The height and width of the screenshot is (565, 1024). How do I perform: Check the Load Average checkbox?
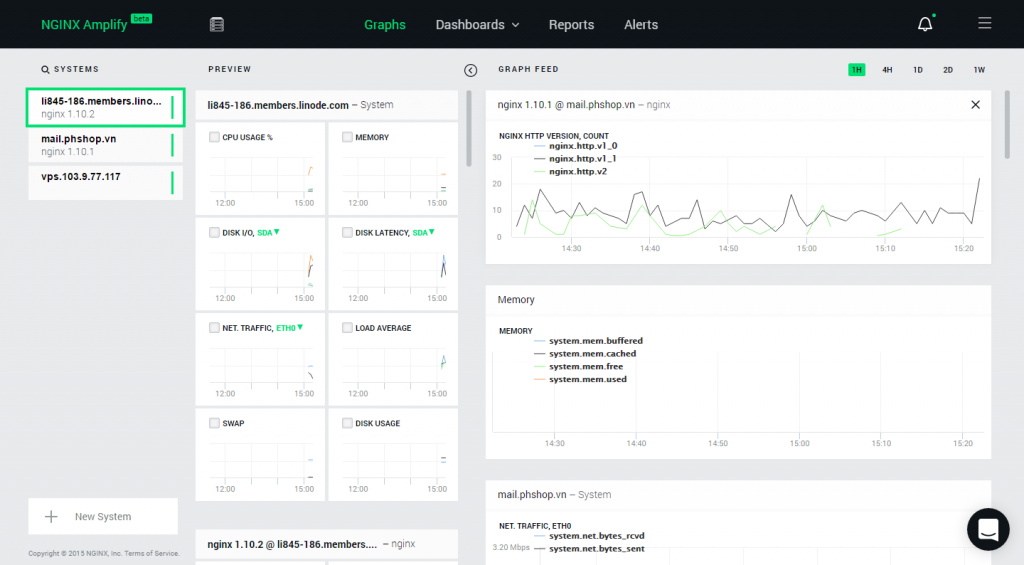347,328
